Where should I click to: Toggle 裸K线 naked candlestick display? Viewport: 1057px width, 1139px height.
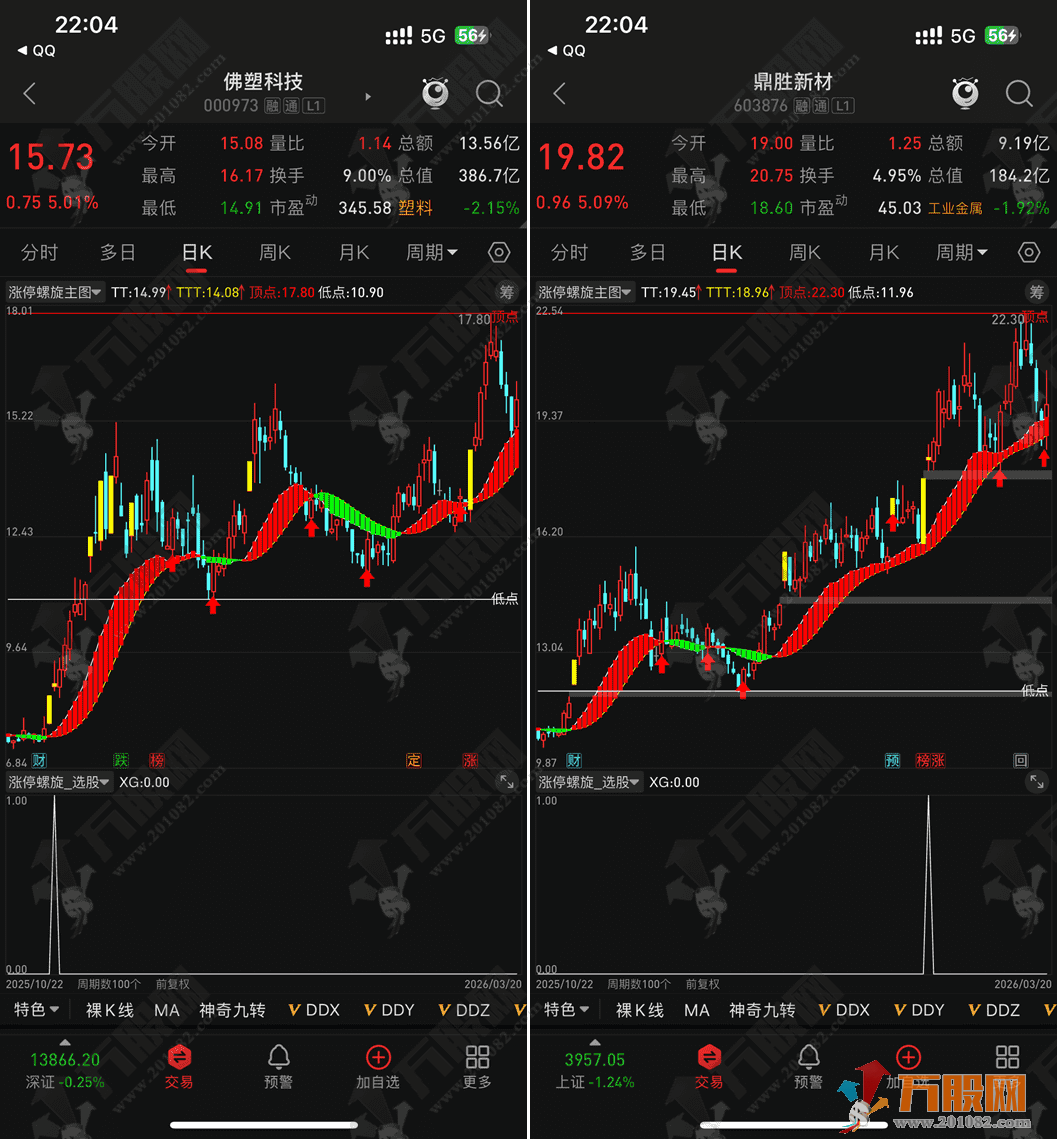pyautogui.click(x=108, y=1010)
